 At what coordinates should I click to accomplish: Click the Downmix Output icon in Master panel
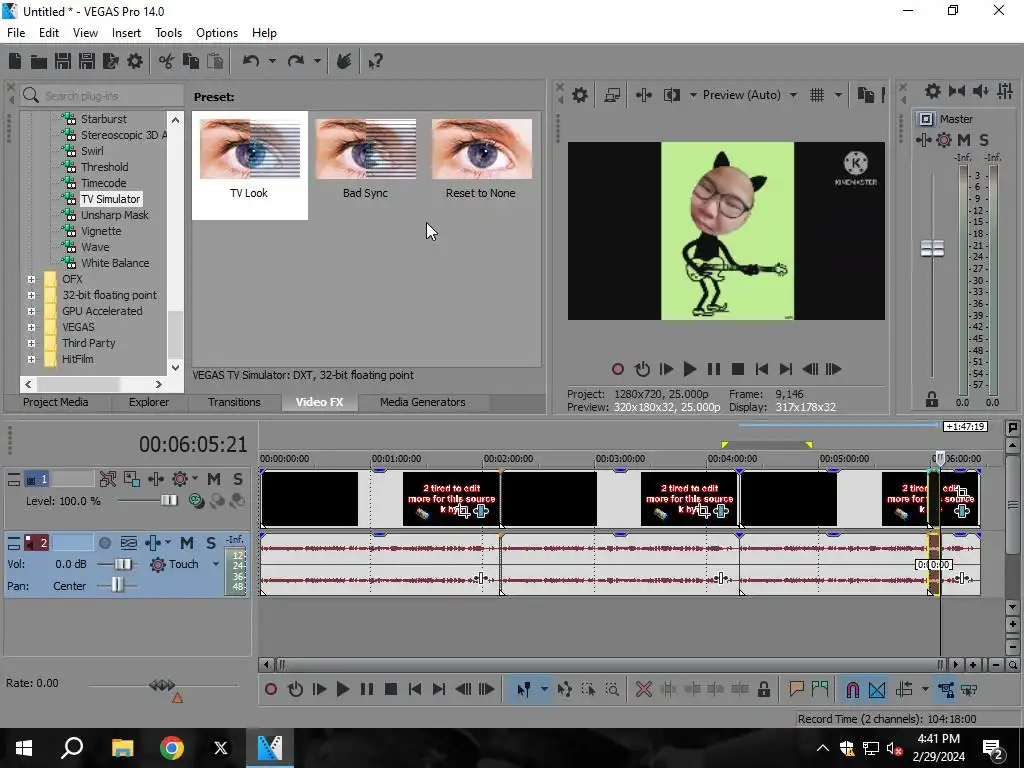pyautogui.click(x=957, y=91)
